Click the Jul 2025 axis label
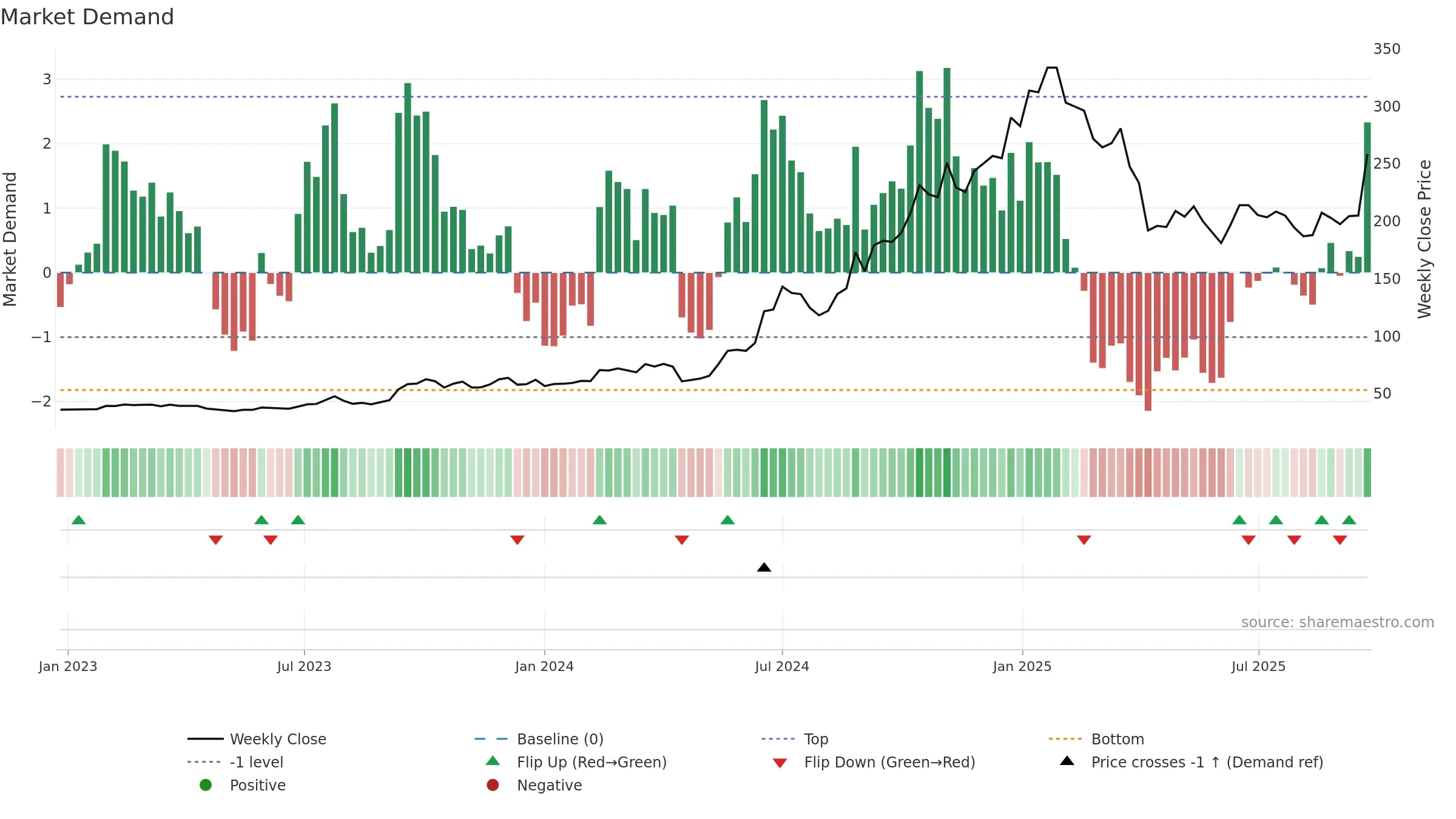The width and height of the screenshot is (1456, 819). pos(1259,666)
